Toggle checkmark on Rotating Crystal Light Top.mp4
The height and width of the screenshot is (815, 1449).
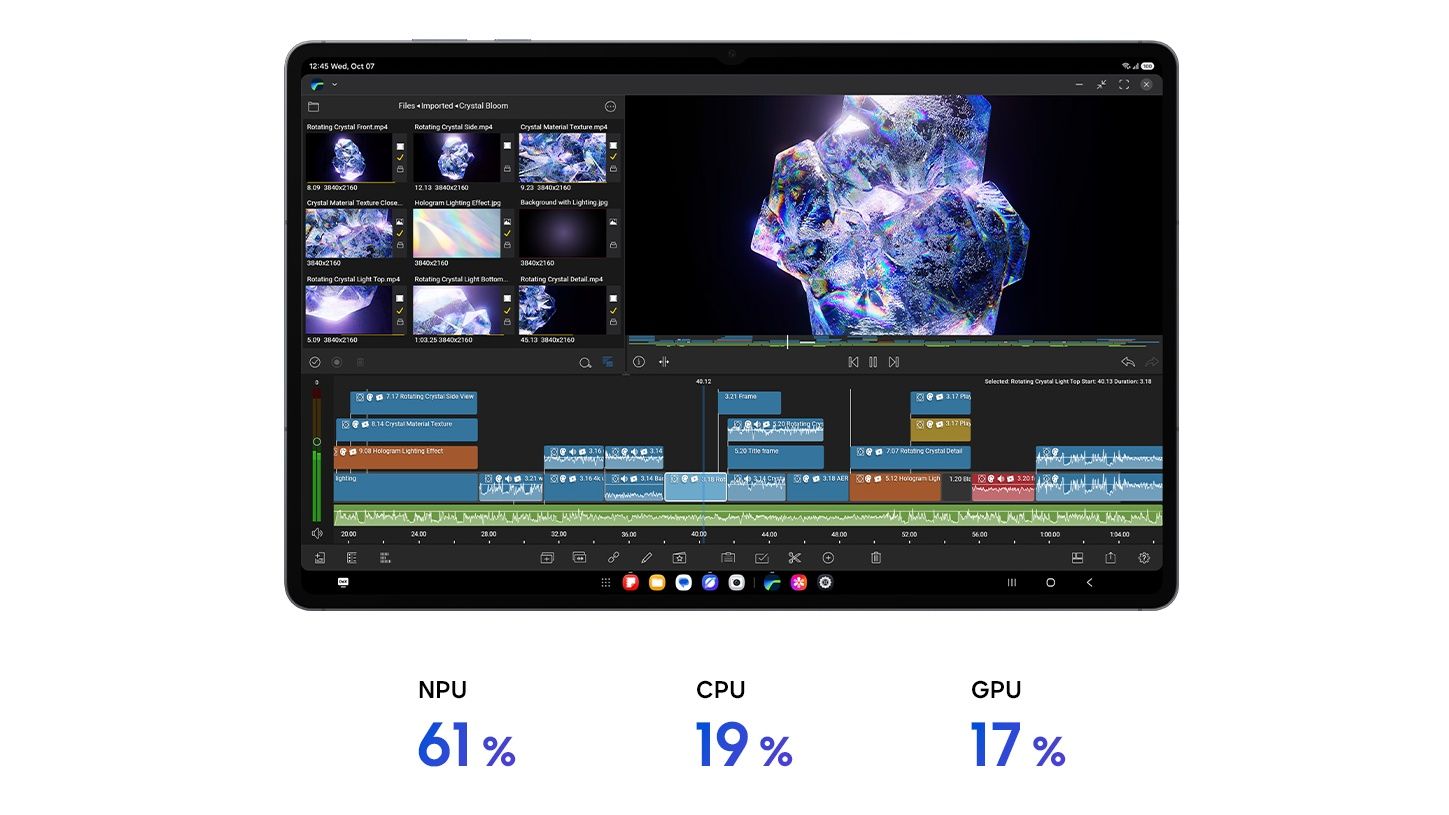(399, 310)
